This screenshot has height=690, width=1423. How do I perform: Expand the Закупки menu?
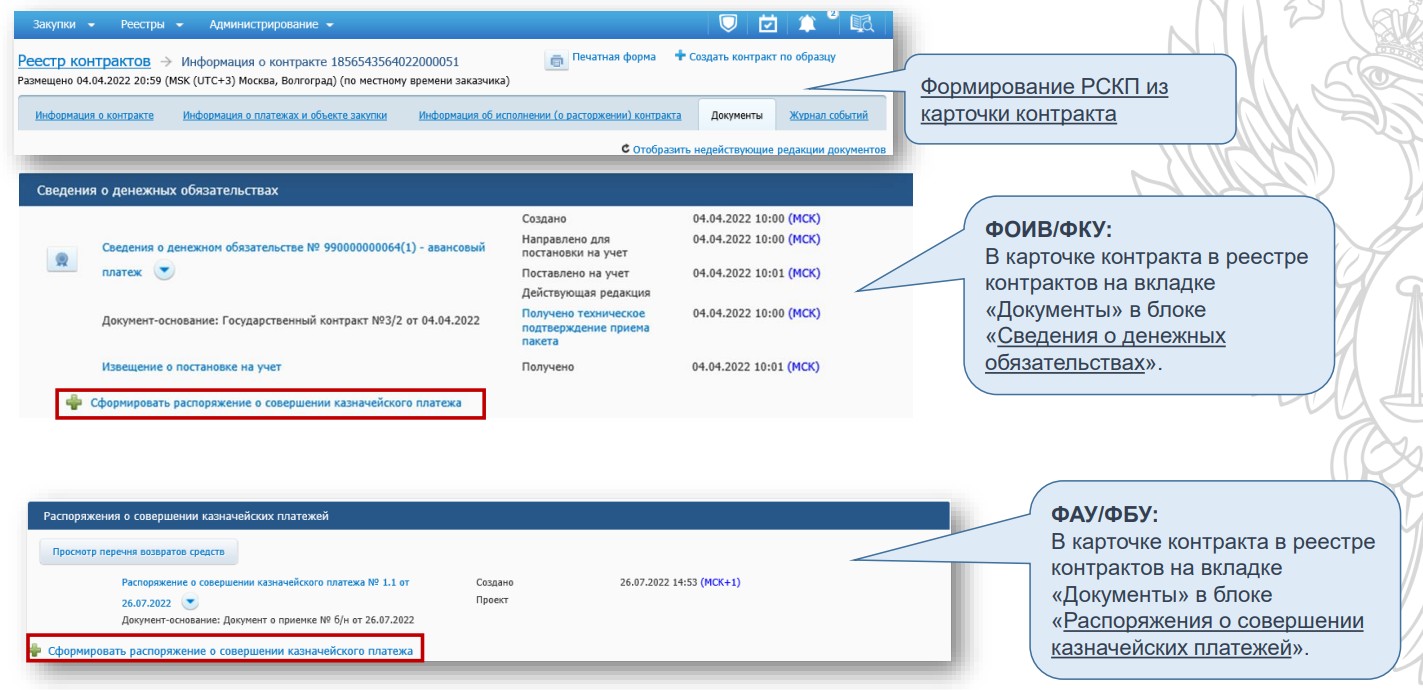(65, 23)
